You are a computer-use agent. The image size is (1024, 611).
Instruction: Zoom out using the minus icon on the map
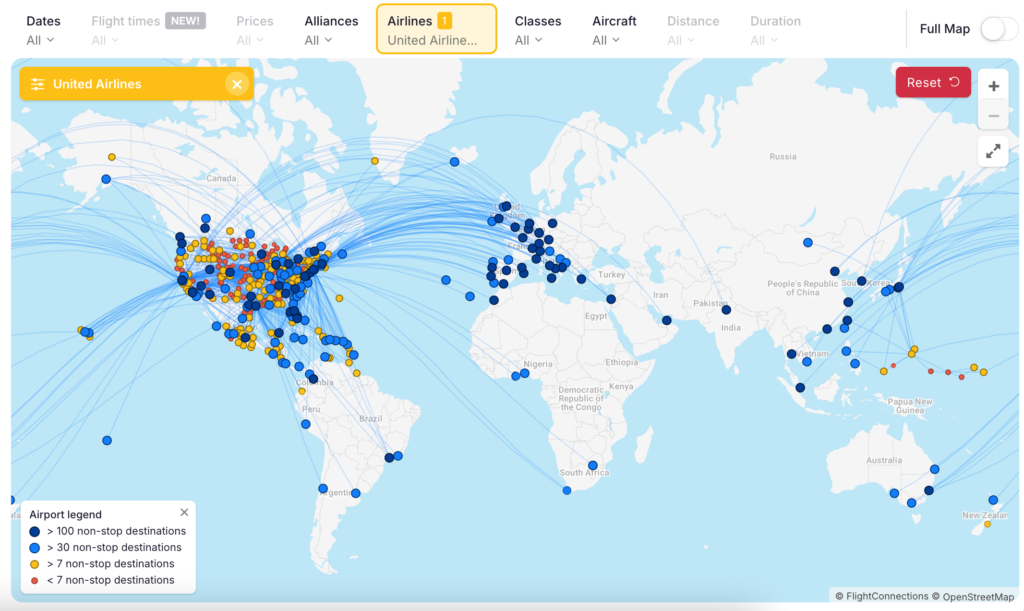(993, 115)
